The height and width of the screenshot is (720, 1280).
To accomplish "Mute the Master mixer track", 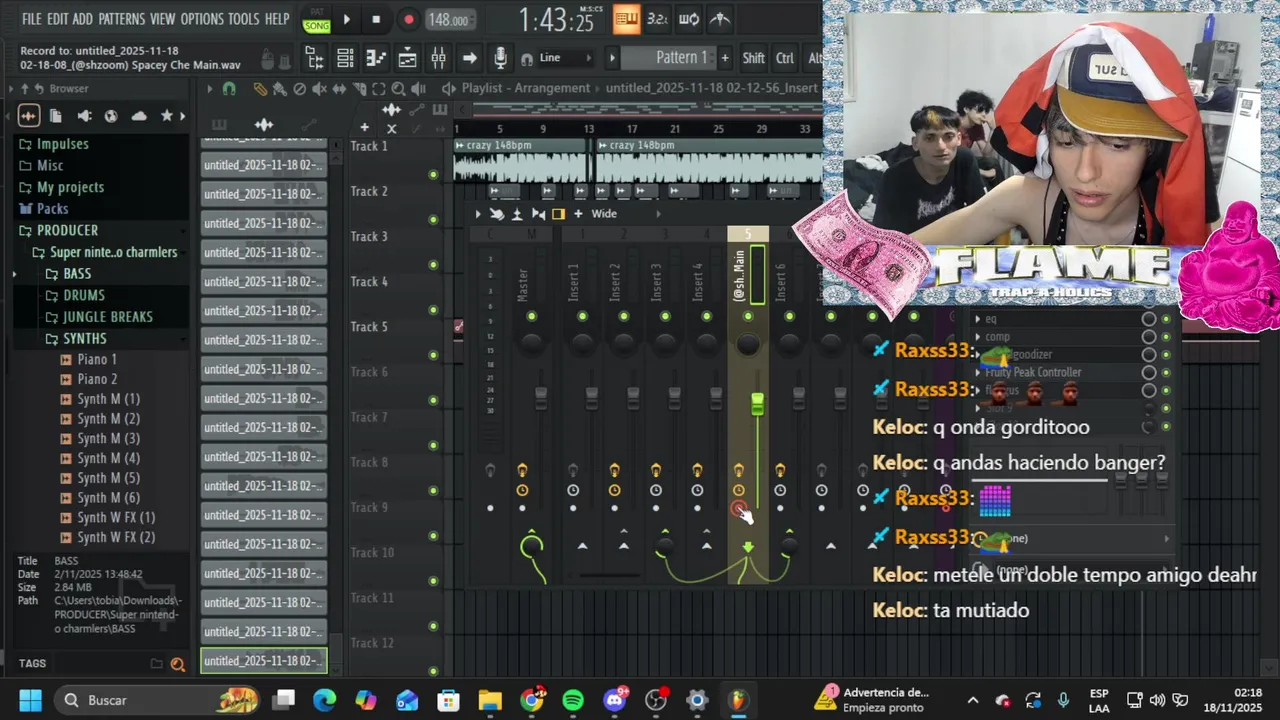I will (531, 316).
